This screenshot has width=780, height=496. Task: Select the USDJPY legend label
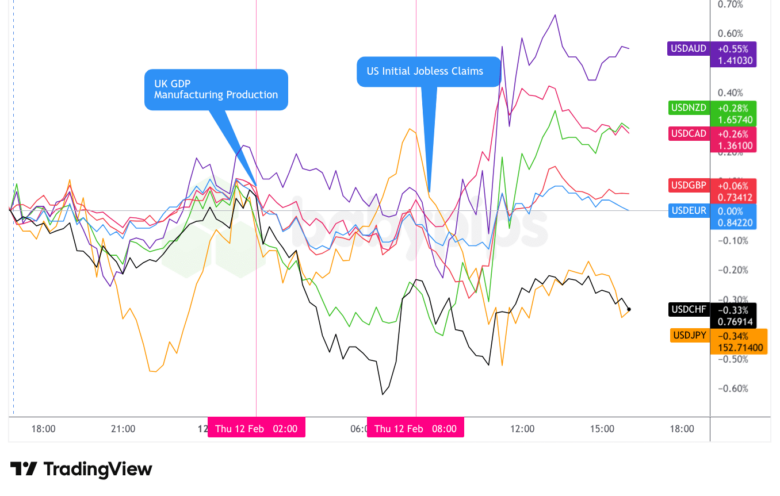(691, 335)
